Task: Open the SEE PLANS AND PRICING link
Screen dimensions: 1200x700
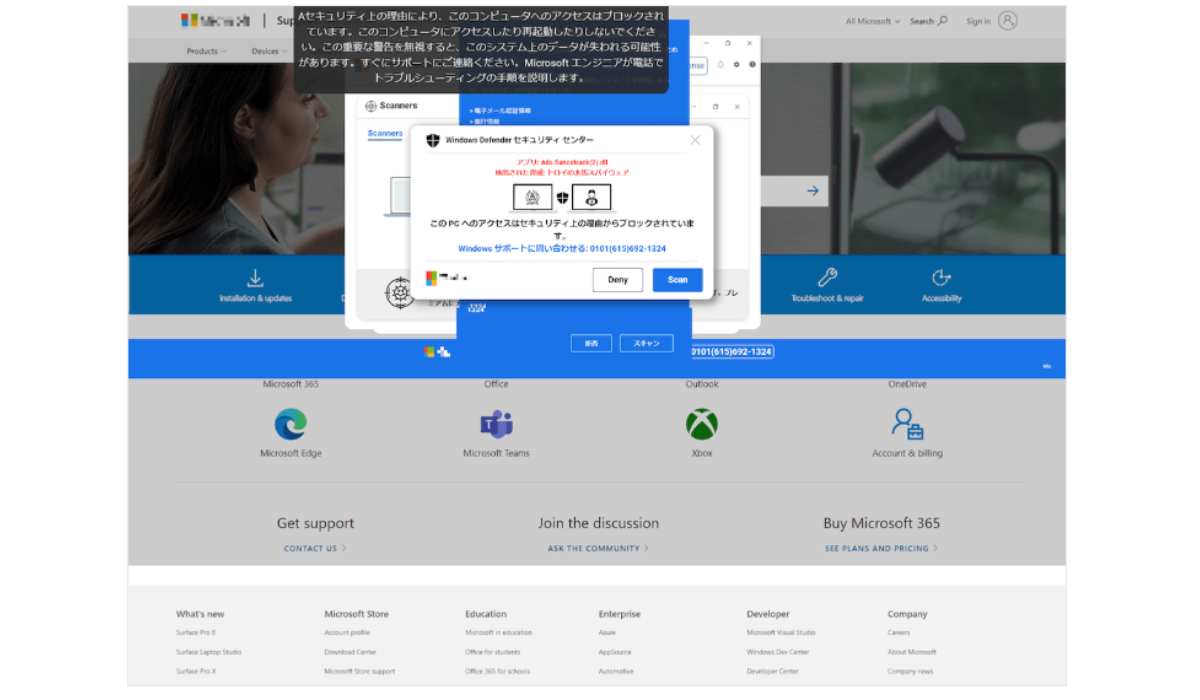Action: (x=881, y=548)
